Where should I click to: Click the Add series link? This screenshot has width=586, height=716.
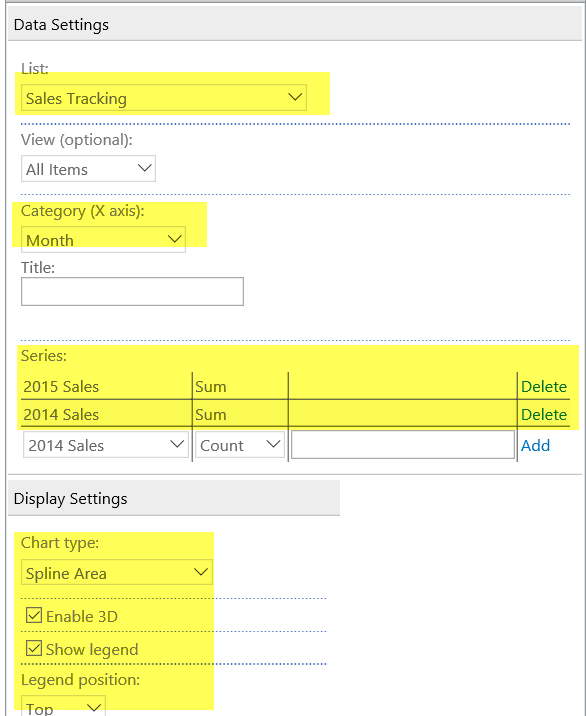(535, 445)
